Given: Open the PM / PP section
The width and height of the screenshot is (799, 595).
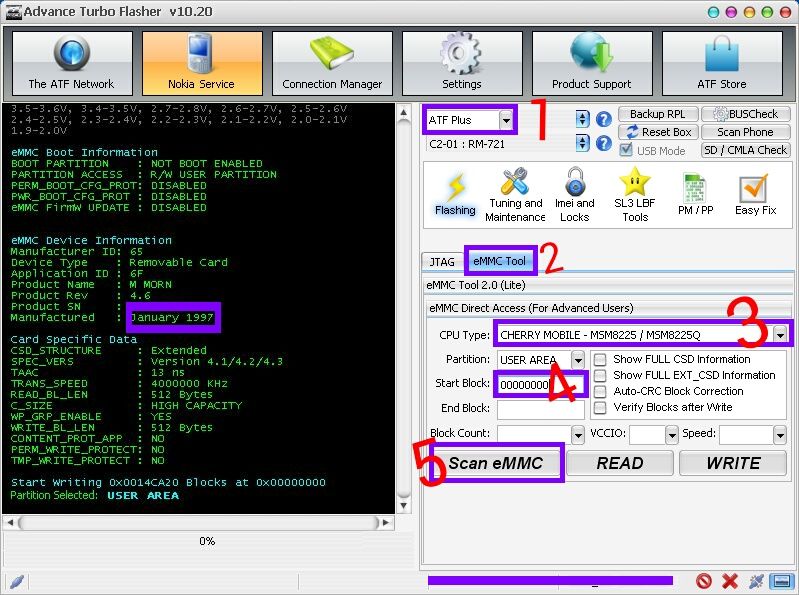Looking at the screenshot, I should tap(696, 194).
